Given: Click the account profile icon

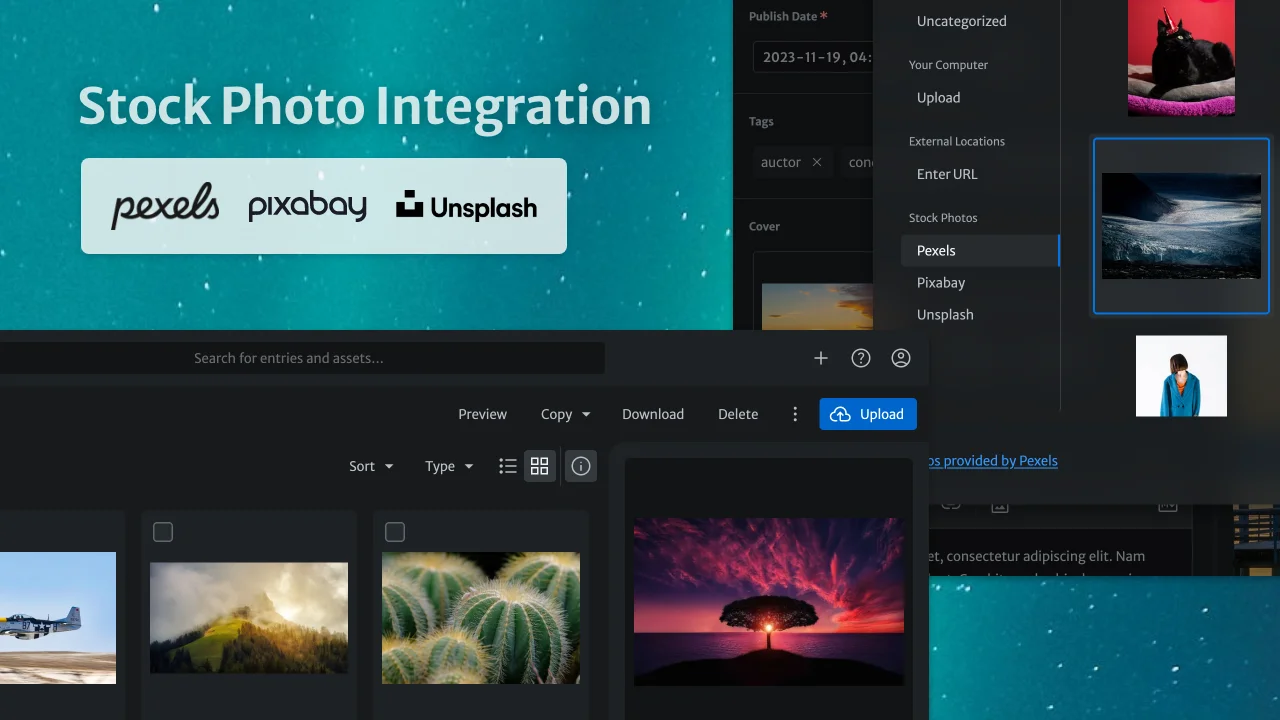Looking at the screenshot, I should pyautogui.click(x=901, y=357).
